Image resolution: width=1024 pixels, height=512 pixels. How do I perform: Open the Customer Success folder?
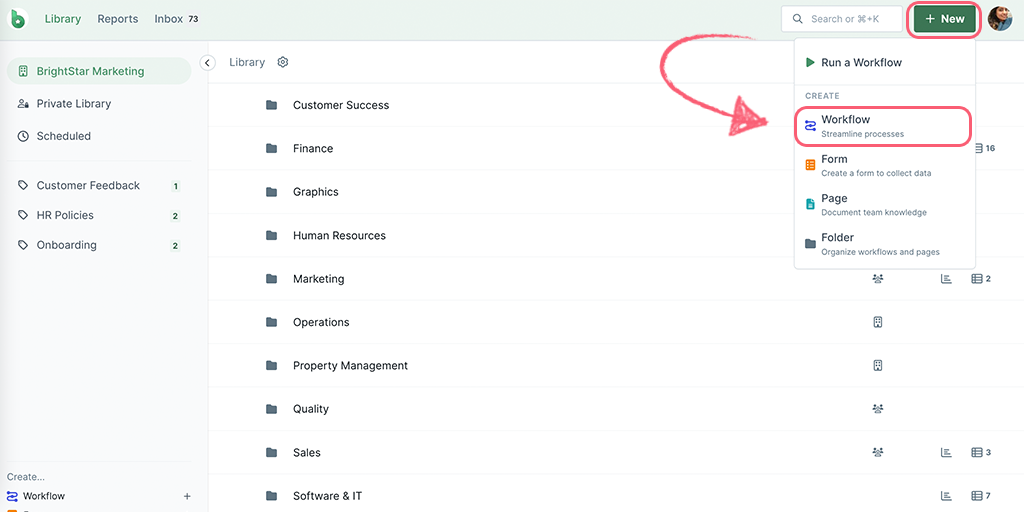[341, 105]
